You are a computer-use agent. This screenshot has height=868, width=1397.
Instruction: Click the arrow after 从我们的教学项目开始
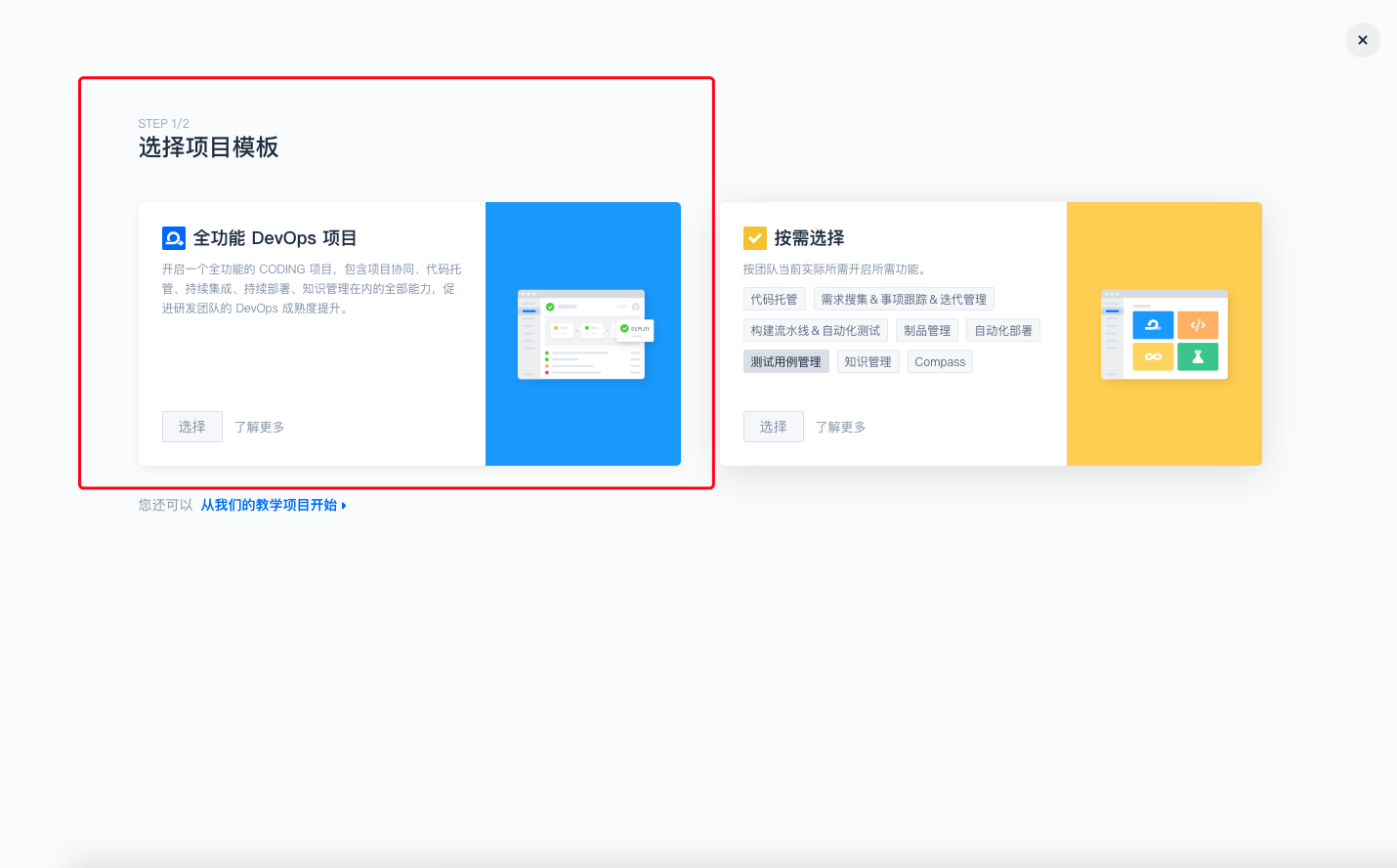tap(344, 506)
